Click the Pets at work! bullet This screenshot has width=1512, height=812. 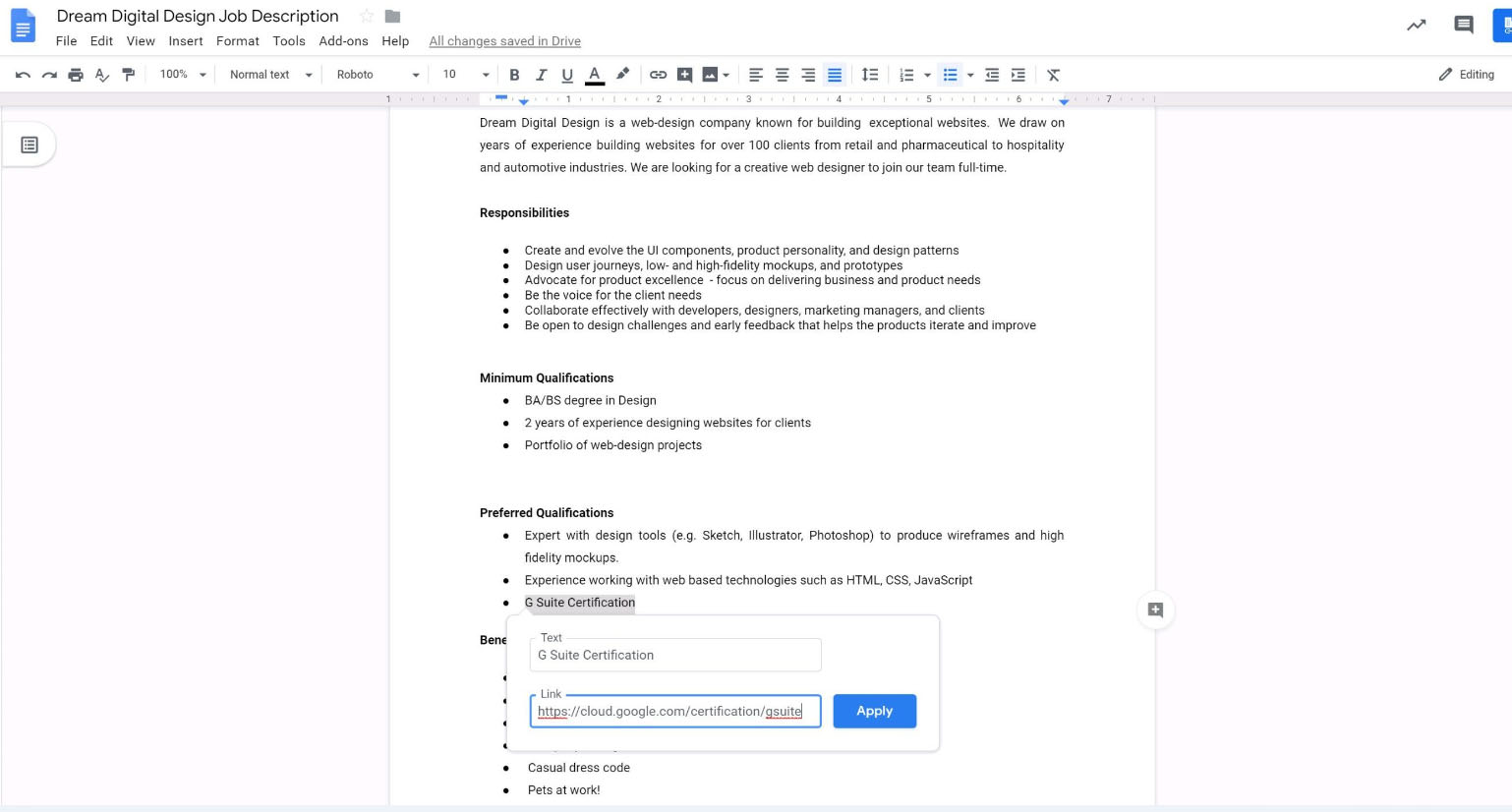563,790
